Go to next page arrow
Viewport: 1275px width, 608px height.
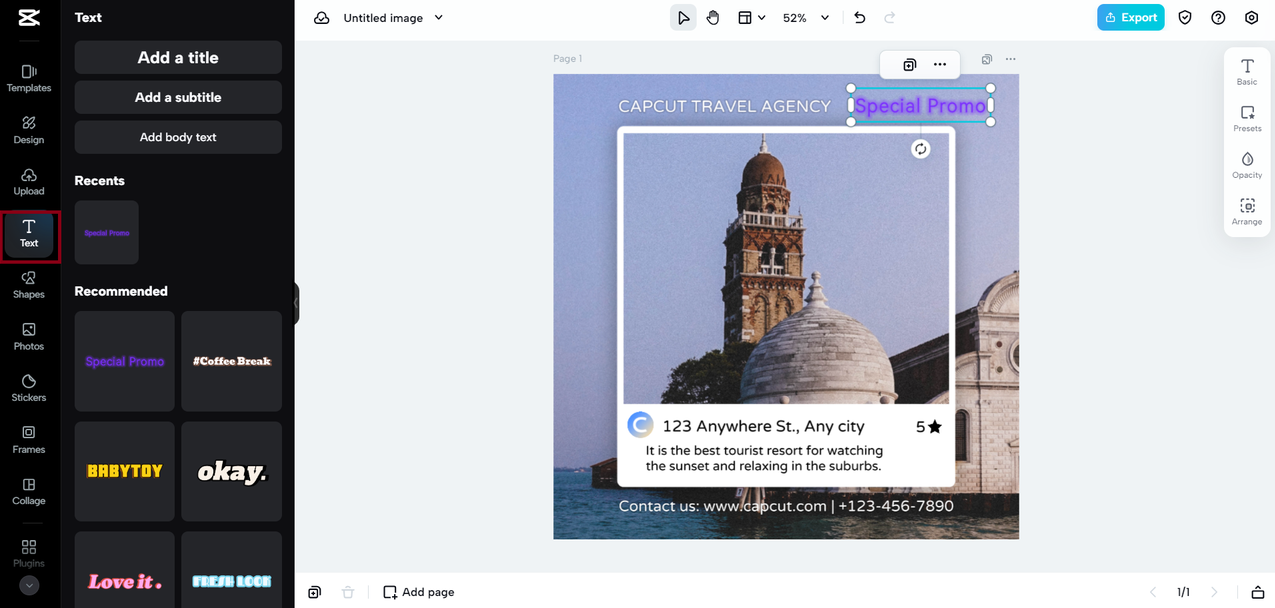pyautogui.click(x=1213, y=592)
